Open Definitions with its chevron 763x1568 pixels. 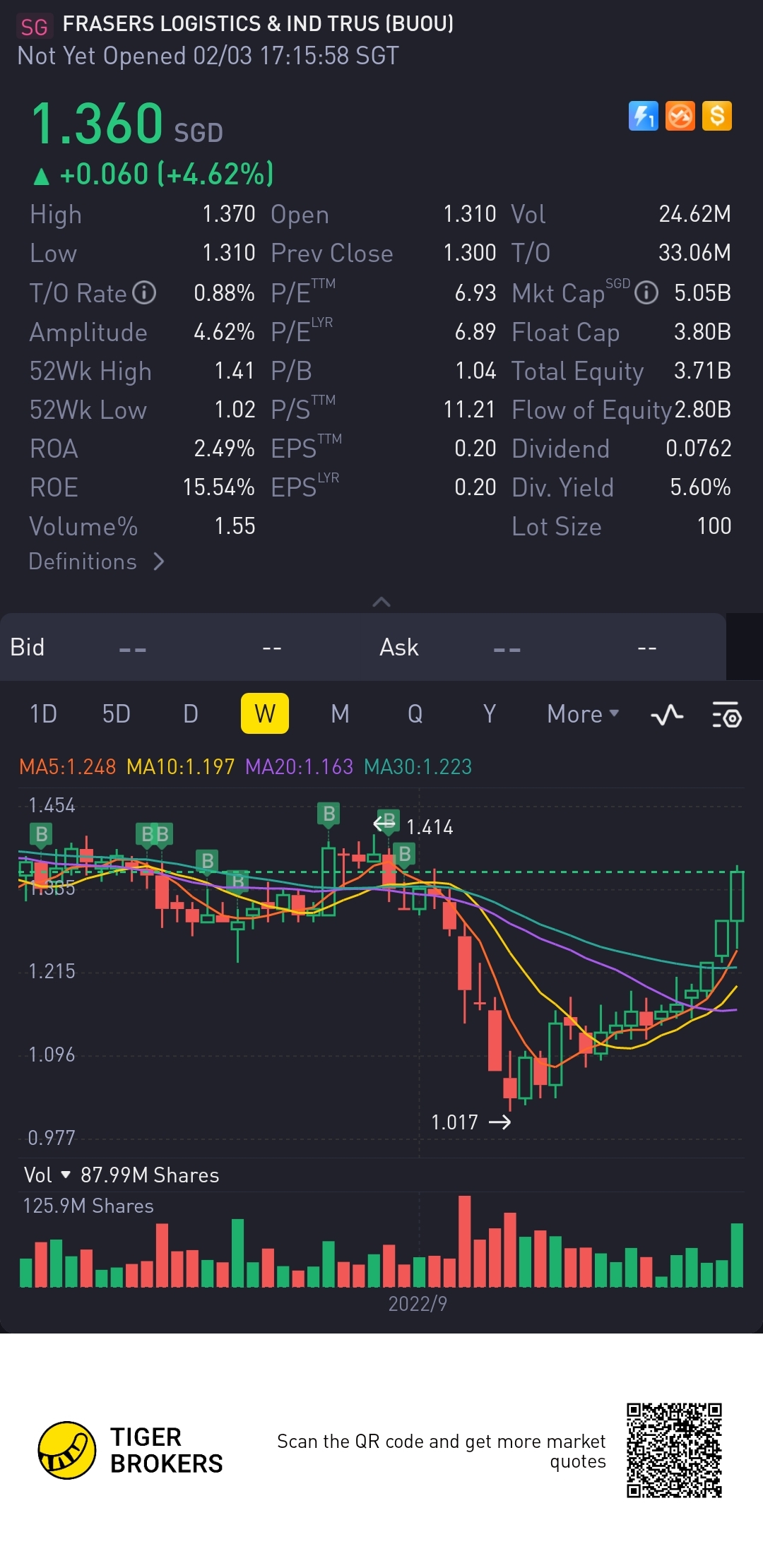point(97,562)
